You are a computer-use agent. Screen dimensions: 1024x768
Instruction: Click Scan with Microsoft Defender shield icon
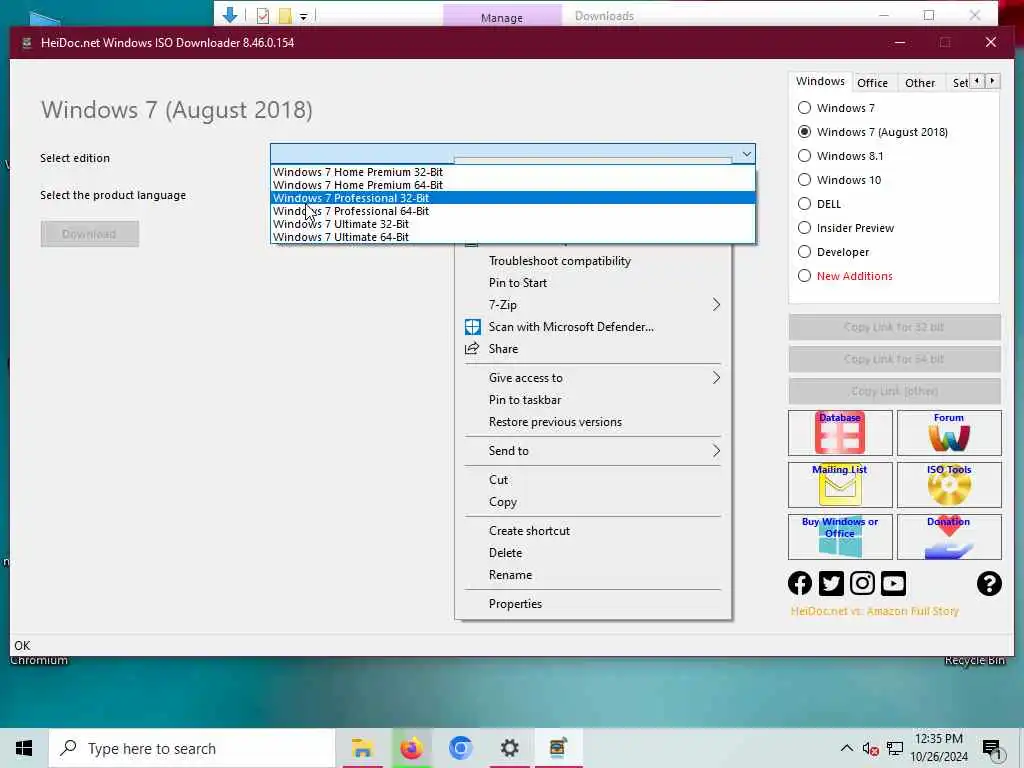coord(472,327)
